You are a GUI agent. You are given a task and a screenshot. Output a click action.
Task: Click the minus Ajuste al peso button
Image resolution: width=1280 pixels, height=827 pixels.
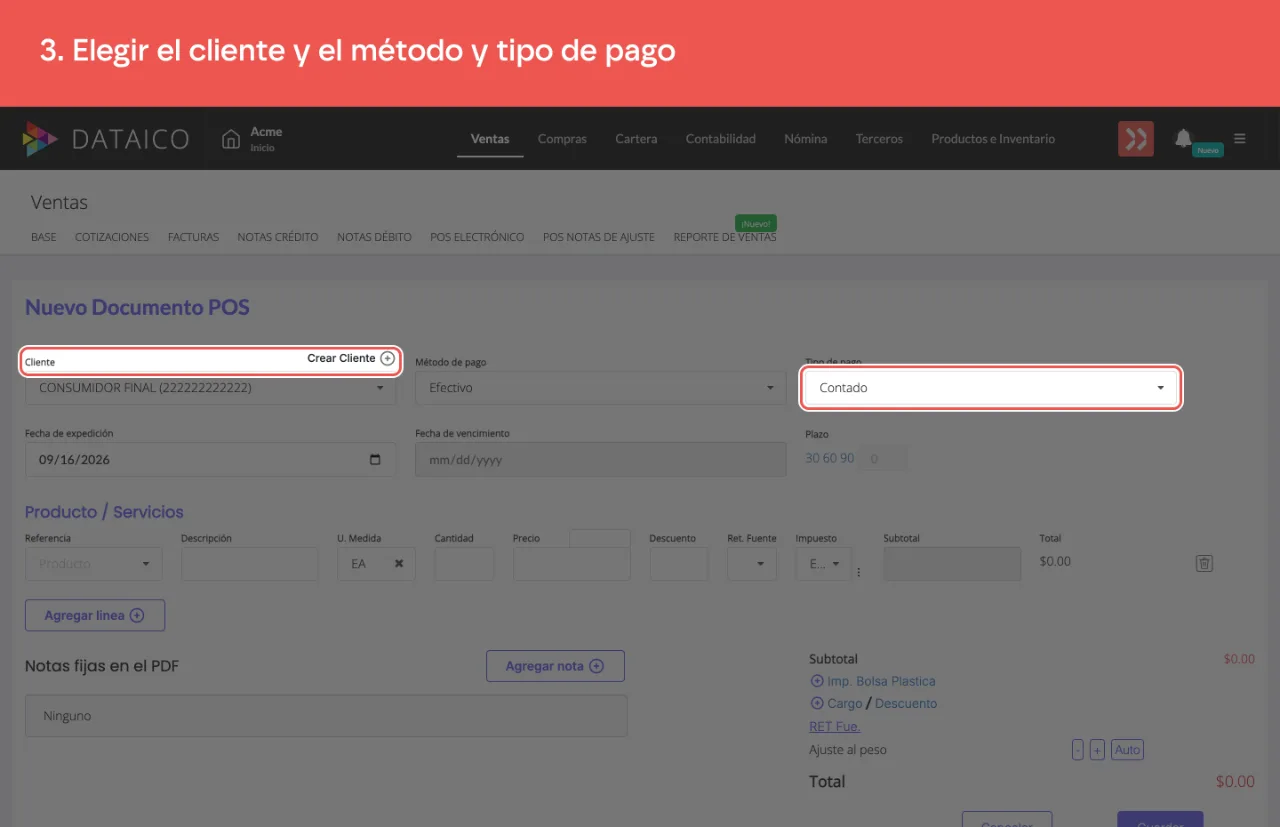pos(1078,750)
